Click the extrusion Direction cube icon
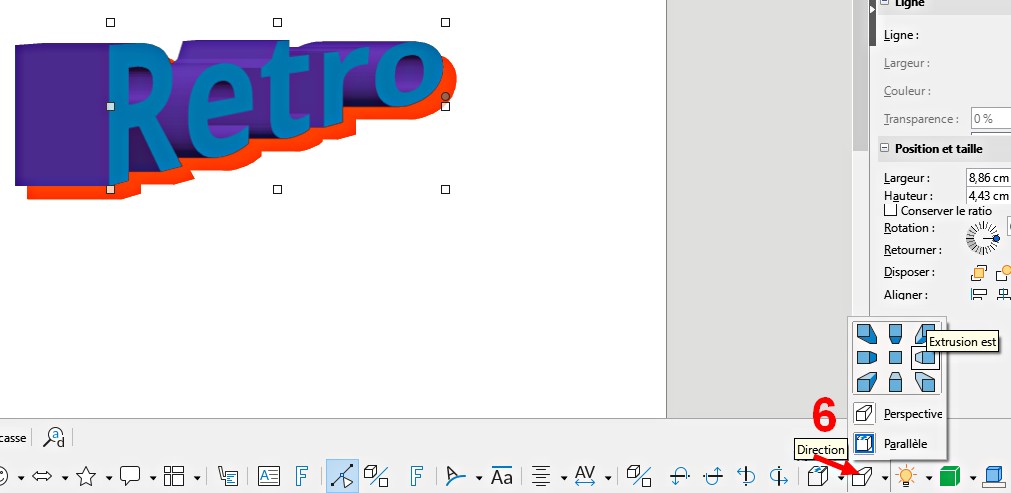Viewport: 1011px width, 493px height. point(862,477)
